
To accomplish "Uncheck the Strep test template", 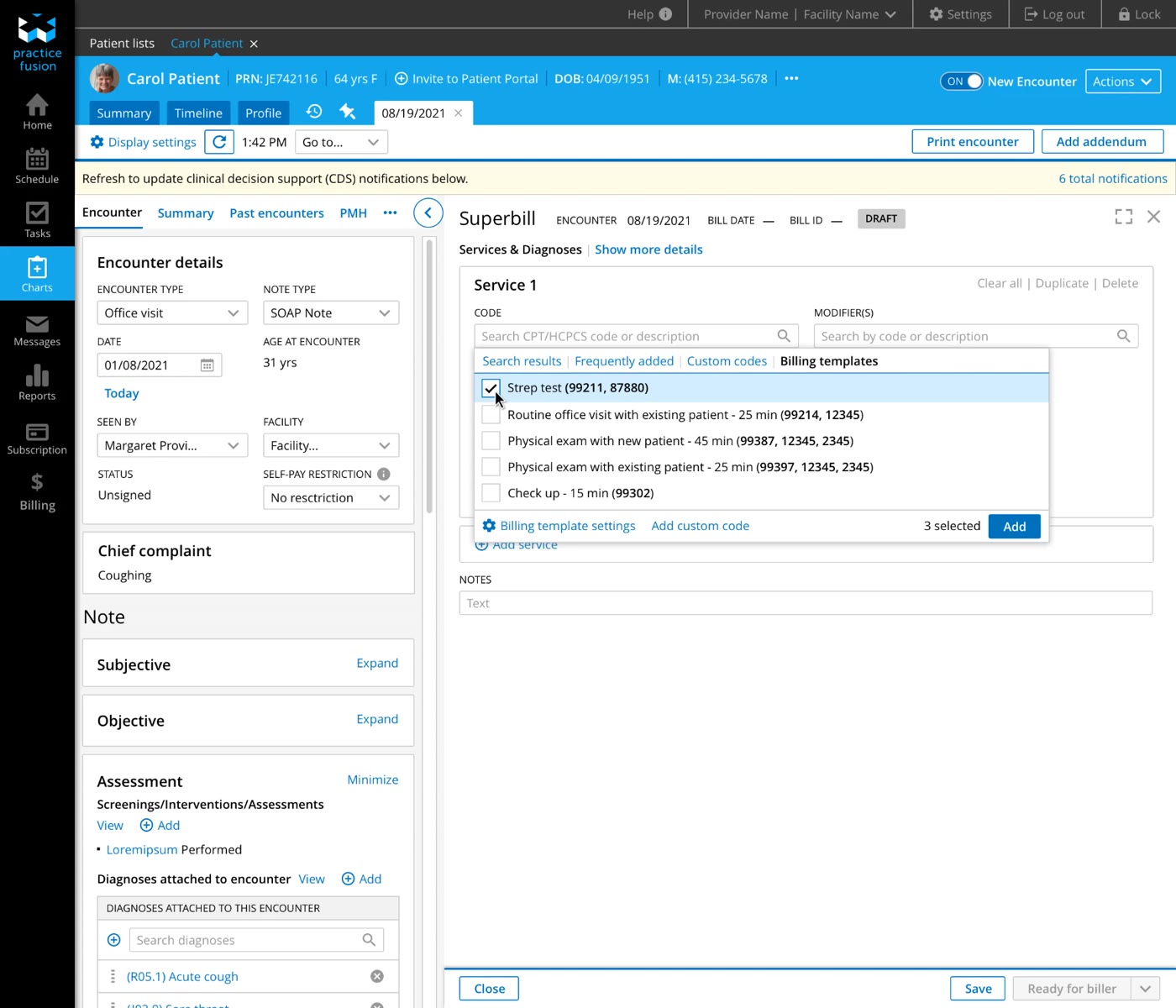I will (x=491, y=388).
